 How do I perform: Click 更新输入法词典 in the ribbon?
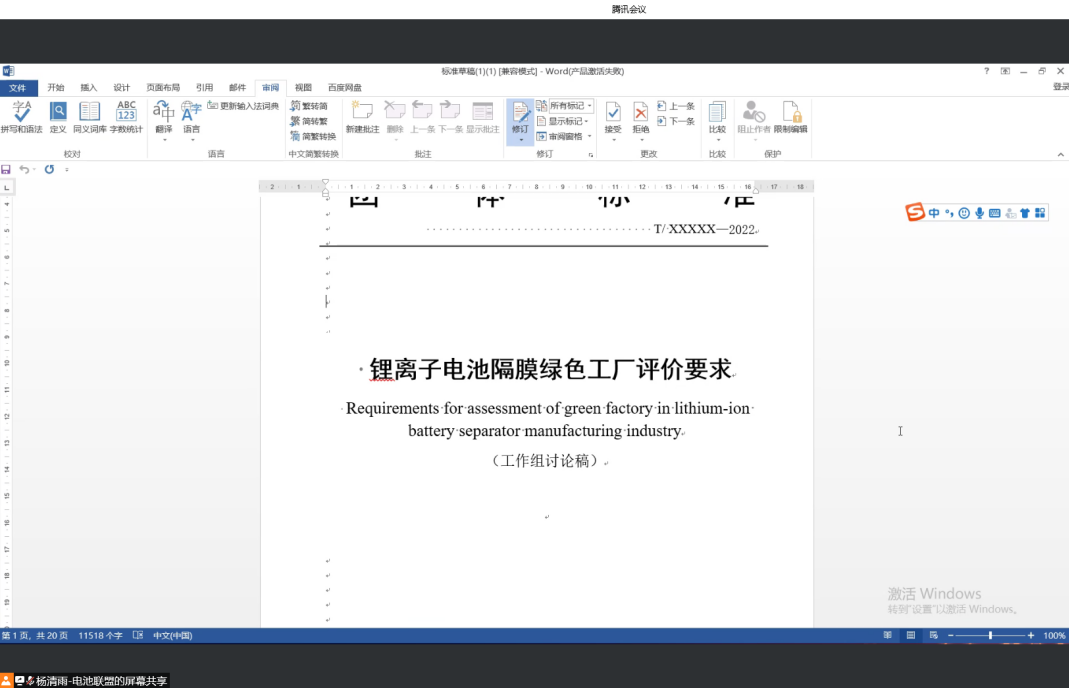[243, 106]
